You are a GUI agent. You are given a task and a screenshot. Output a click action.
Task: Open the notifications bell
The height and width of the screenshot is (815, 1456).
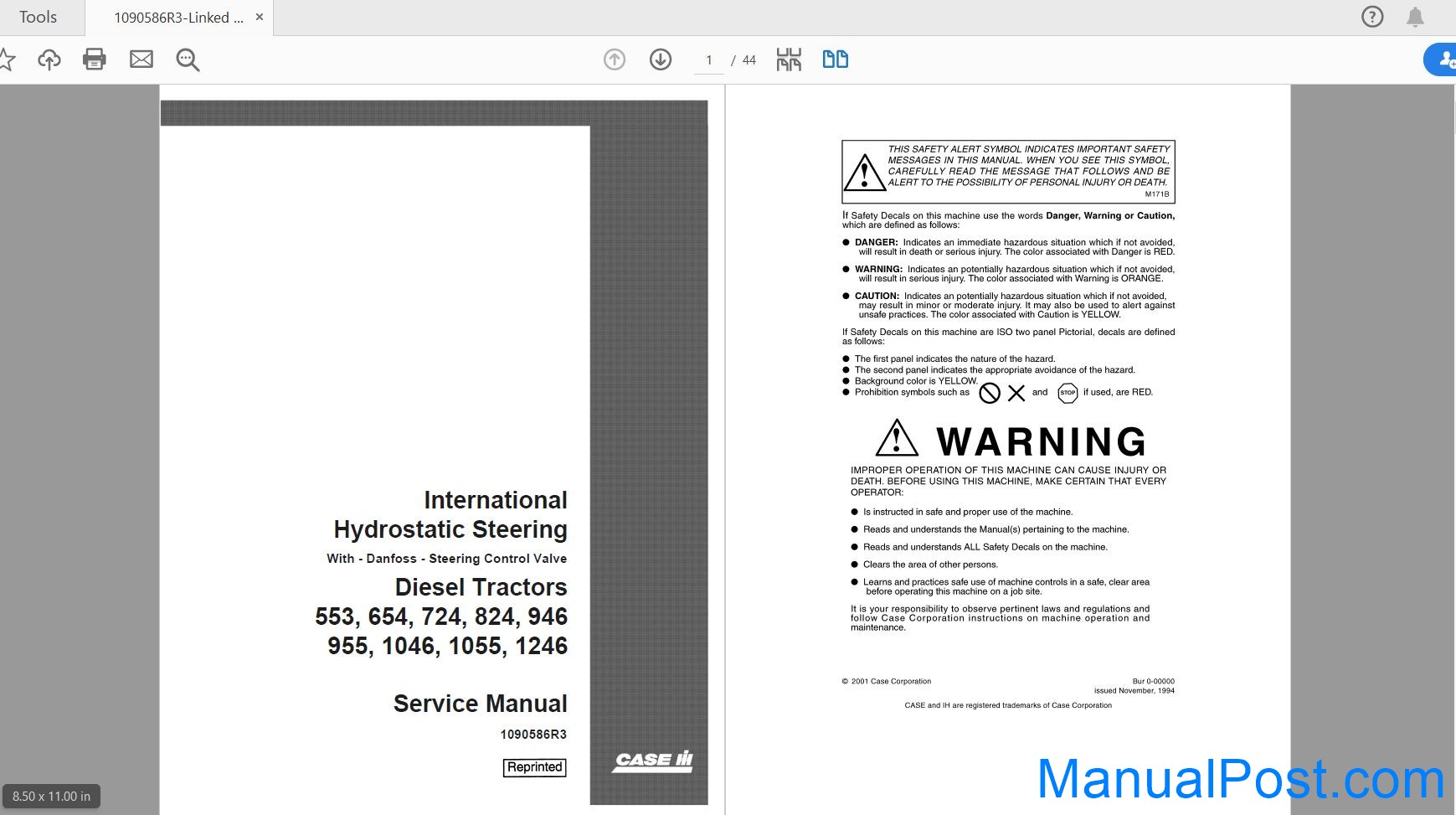point(1415,17)
